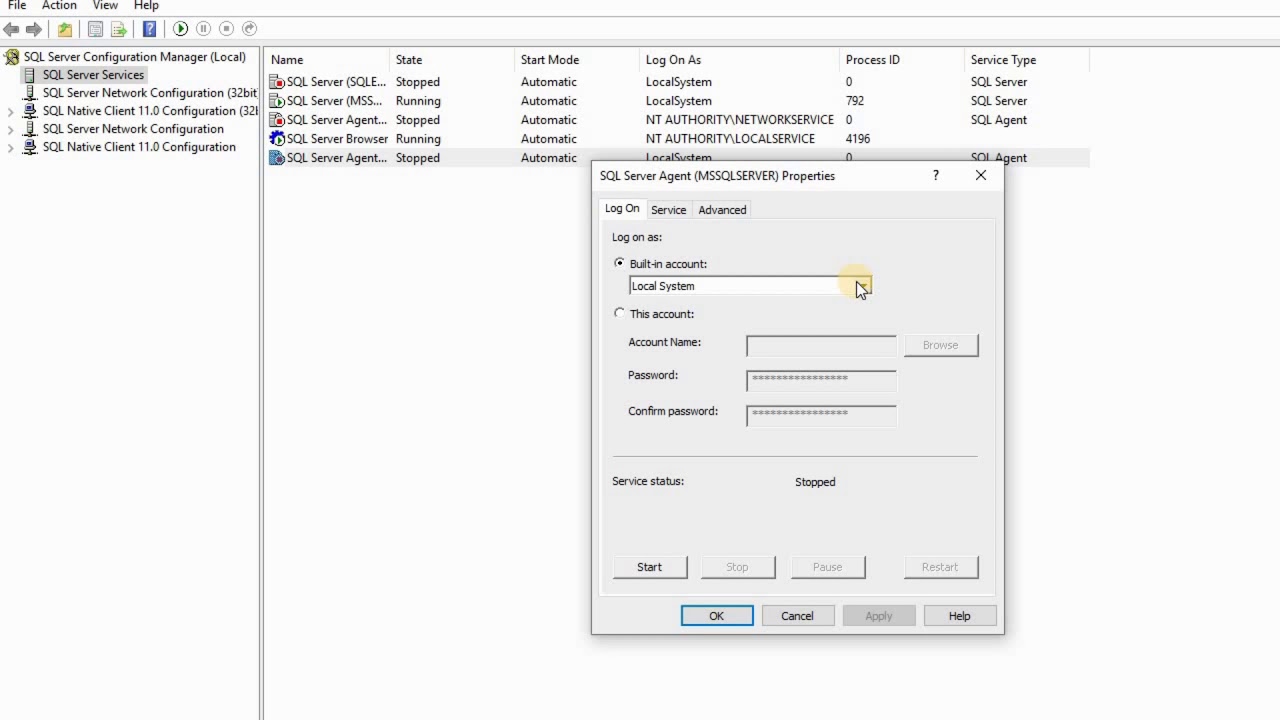Click the Properties toolbar icon
Viewport: 1280px width, 720px height.
[x=95, y=29]
